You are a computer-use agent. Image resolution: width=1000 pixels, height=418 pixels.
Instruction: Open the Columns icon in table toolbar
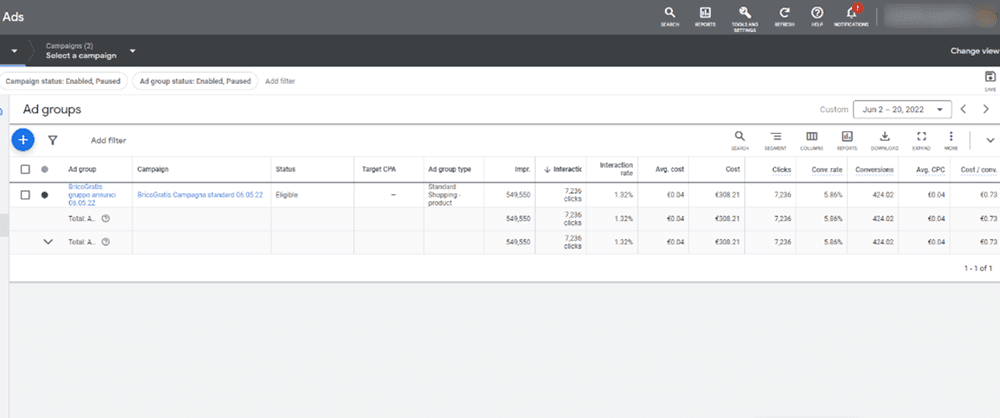tap(812, 140)
